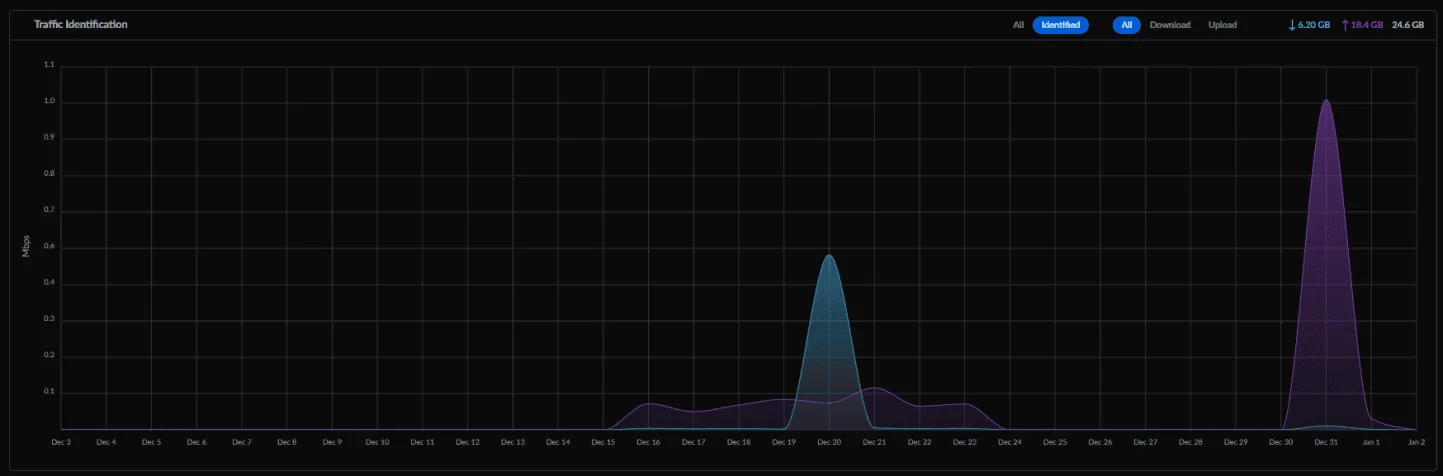Click the Dec 16 date label

[x=648, y=441]
